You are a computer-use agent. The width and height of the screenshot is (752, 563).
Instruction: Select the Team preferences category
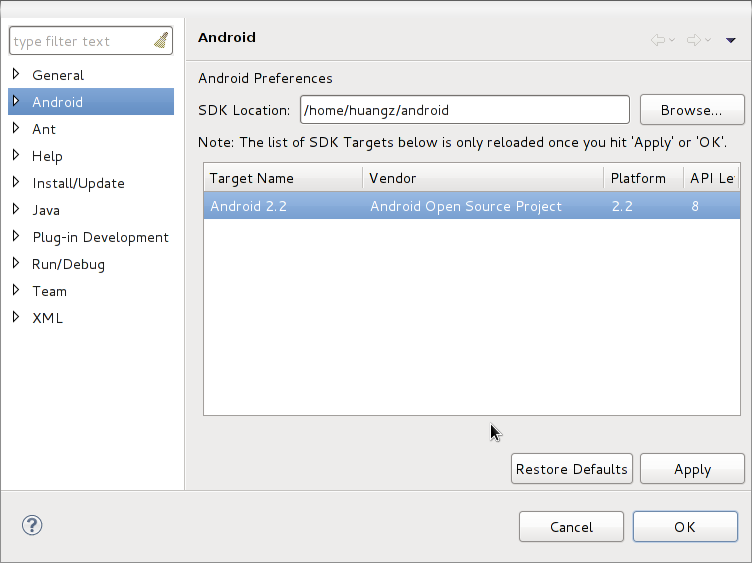click(x=49, y=291)
